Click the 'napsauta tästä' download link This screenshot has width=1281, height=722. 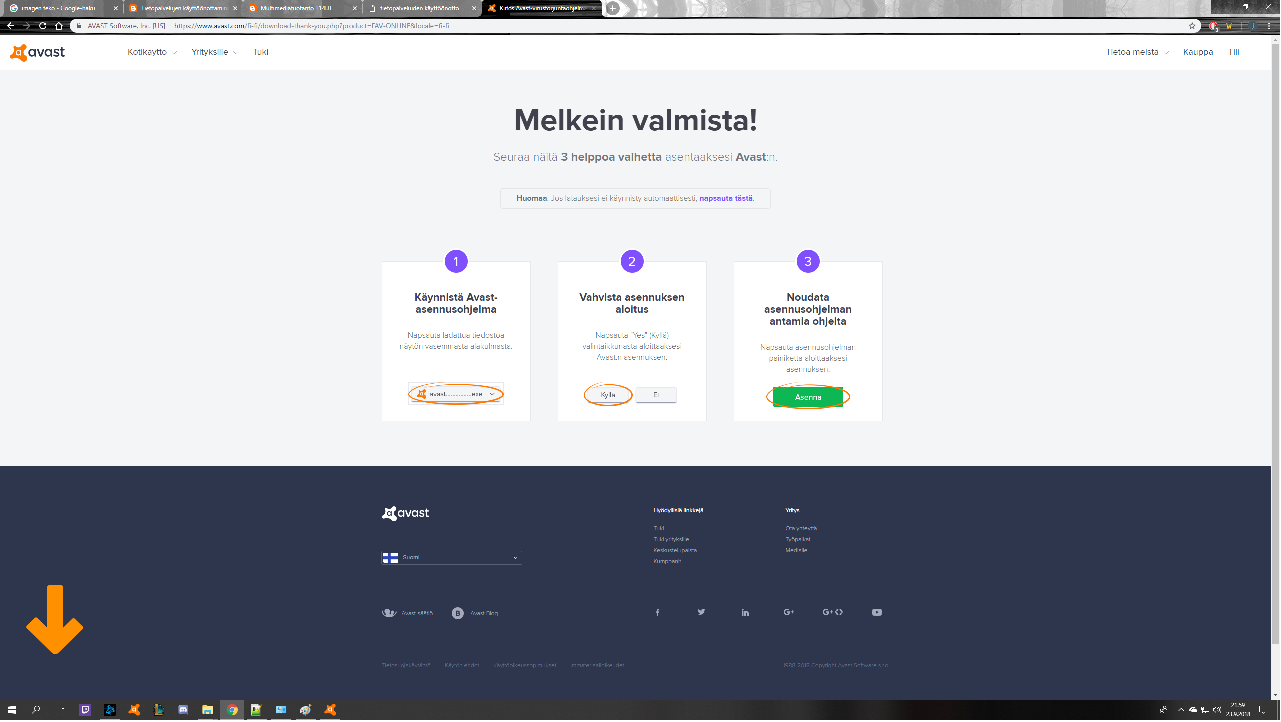(x=726, y=198)
